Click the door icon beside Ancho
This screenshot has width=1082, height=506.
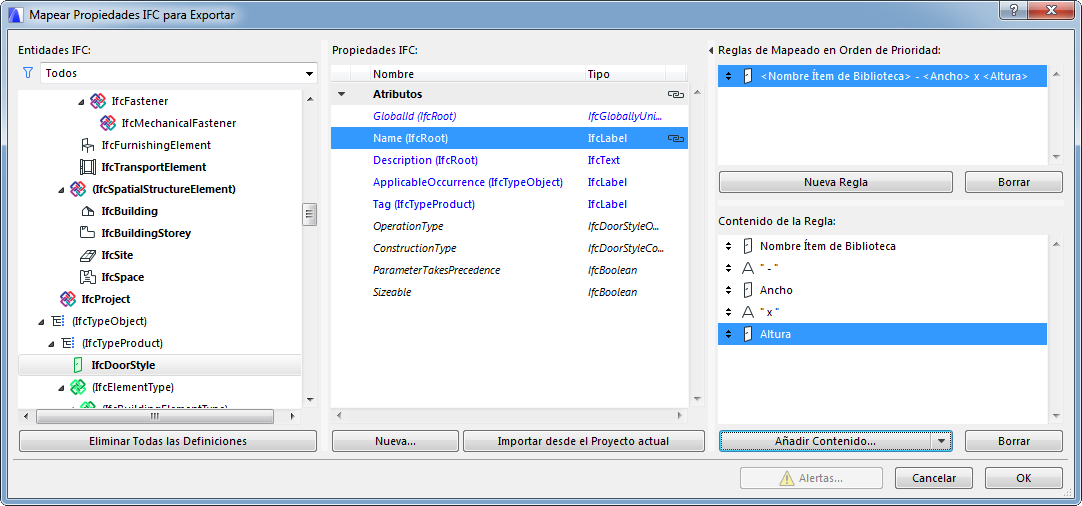pos(747,290)
